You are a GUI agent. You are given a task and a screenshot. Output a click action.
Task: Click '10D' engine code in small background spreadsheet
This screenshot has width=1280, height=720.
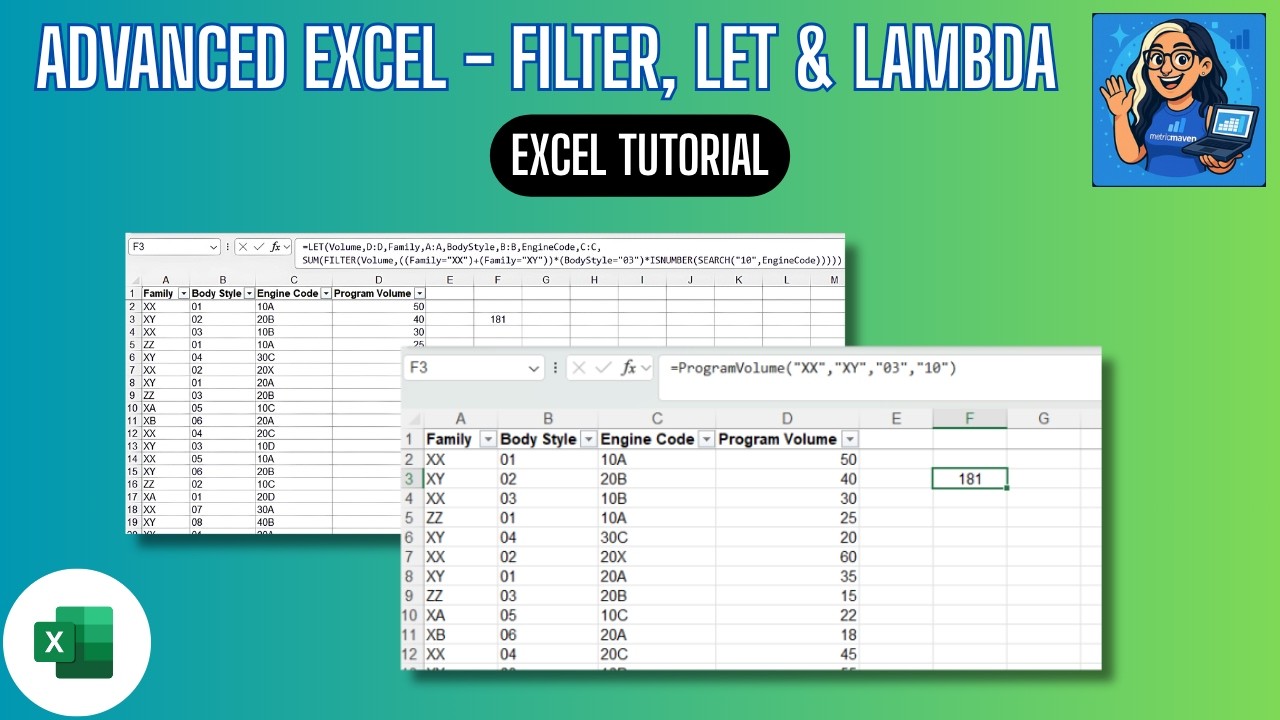[266, 446]
